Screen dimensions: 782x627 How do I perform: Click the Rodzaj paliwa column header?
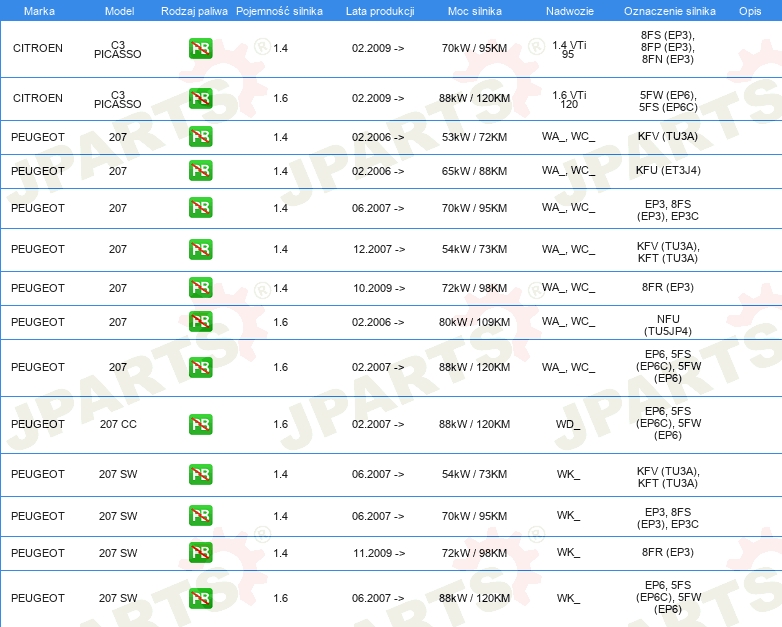click(194, 11)
